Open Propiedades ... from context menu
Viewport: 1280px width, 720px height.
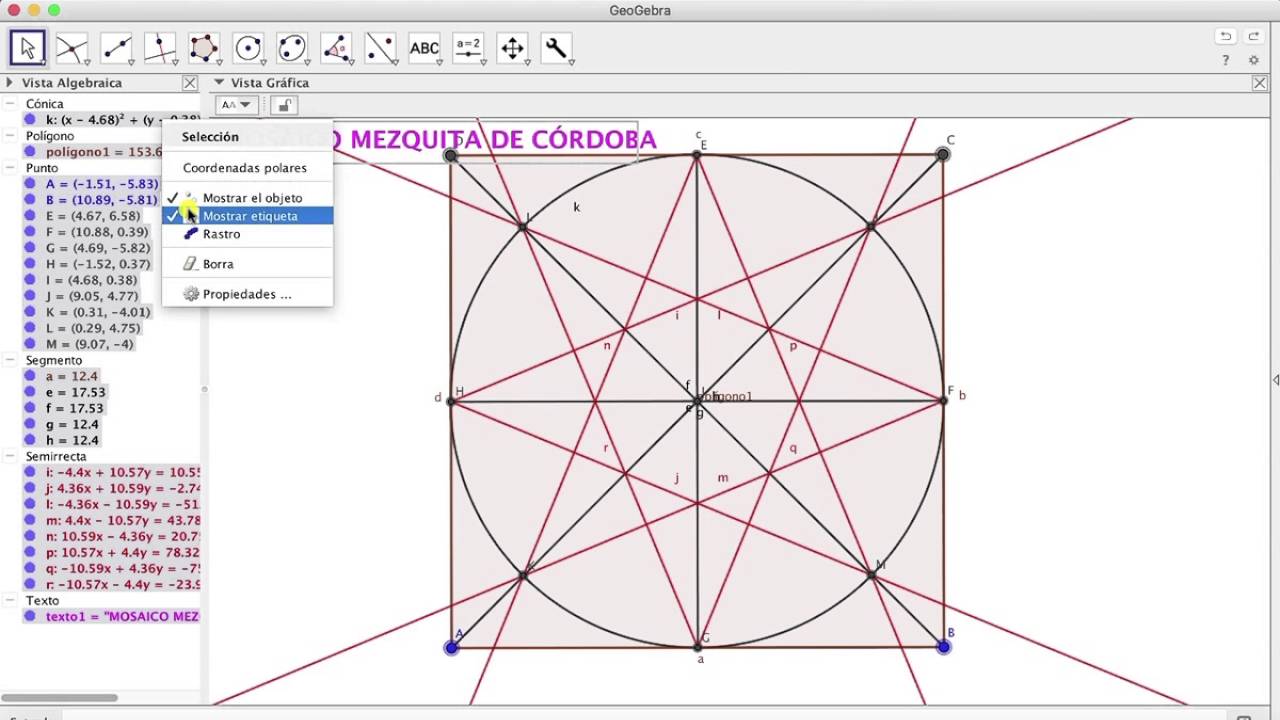click(x=247, y=294)
